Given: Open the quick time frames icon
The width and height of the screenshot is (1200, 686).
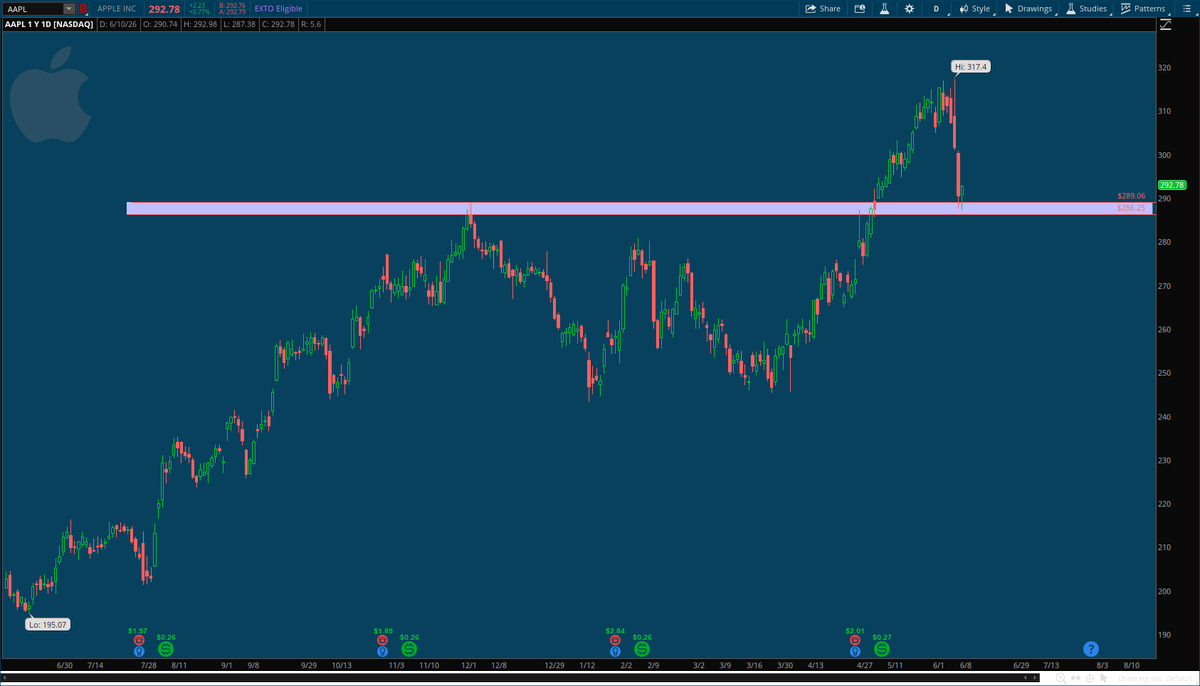Looking at the screenshot, I should click(859, 8).
